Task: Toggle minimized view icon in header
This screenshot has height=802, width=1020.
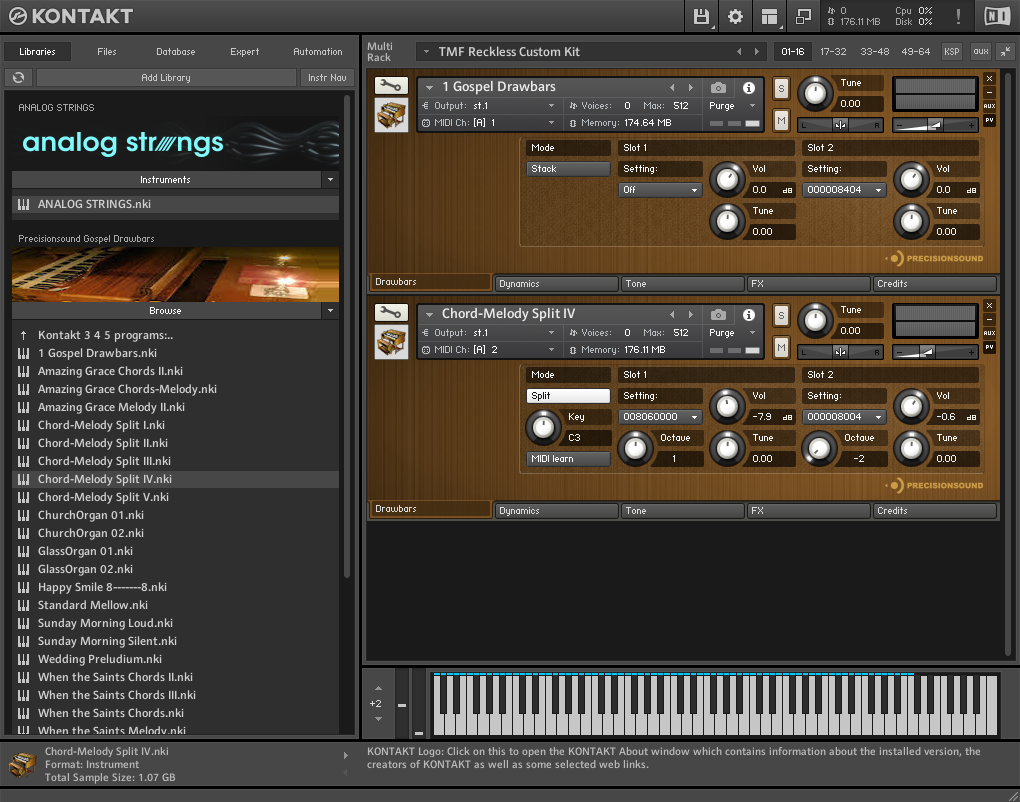Action: click(803, 16)
